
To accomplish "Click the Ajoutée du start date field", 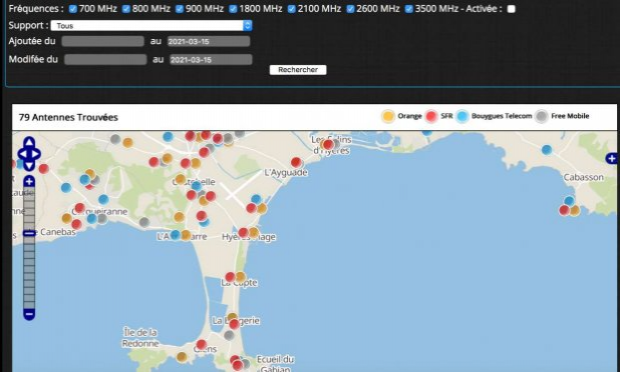I will (x=103, y=41).
